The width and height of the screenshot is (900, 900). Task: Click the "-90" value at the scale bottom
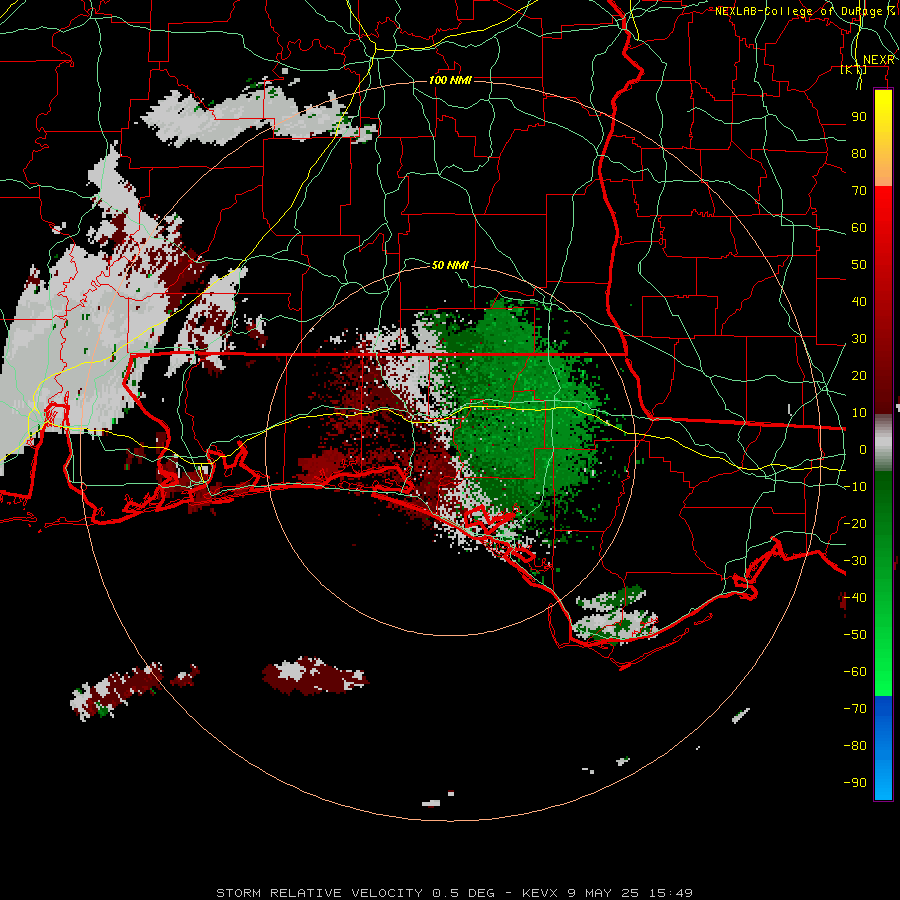tap(855, 783)
